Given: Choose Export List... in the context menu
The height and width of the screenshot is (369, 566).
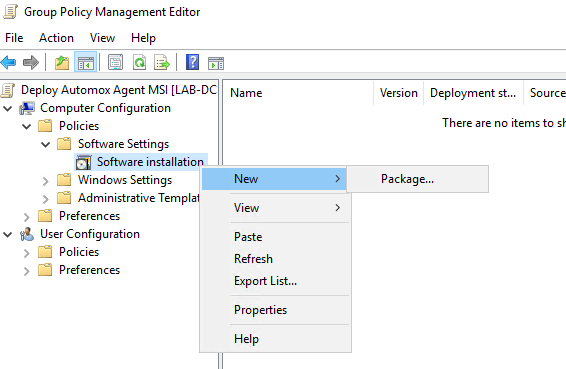Looking at the screenshot, I should (275, 281).
